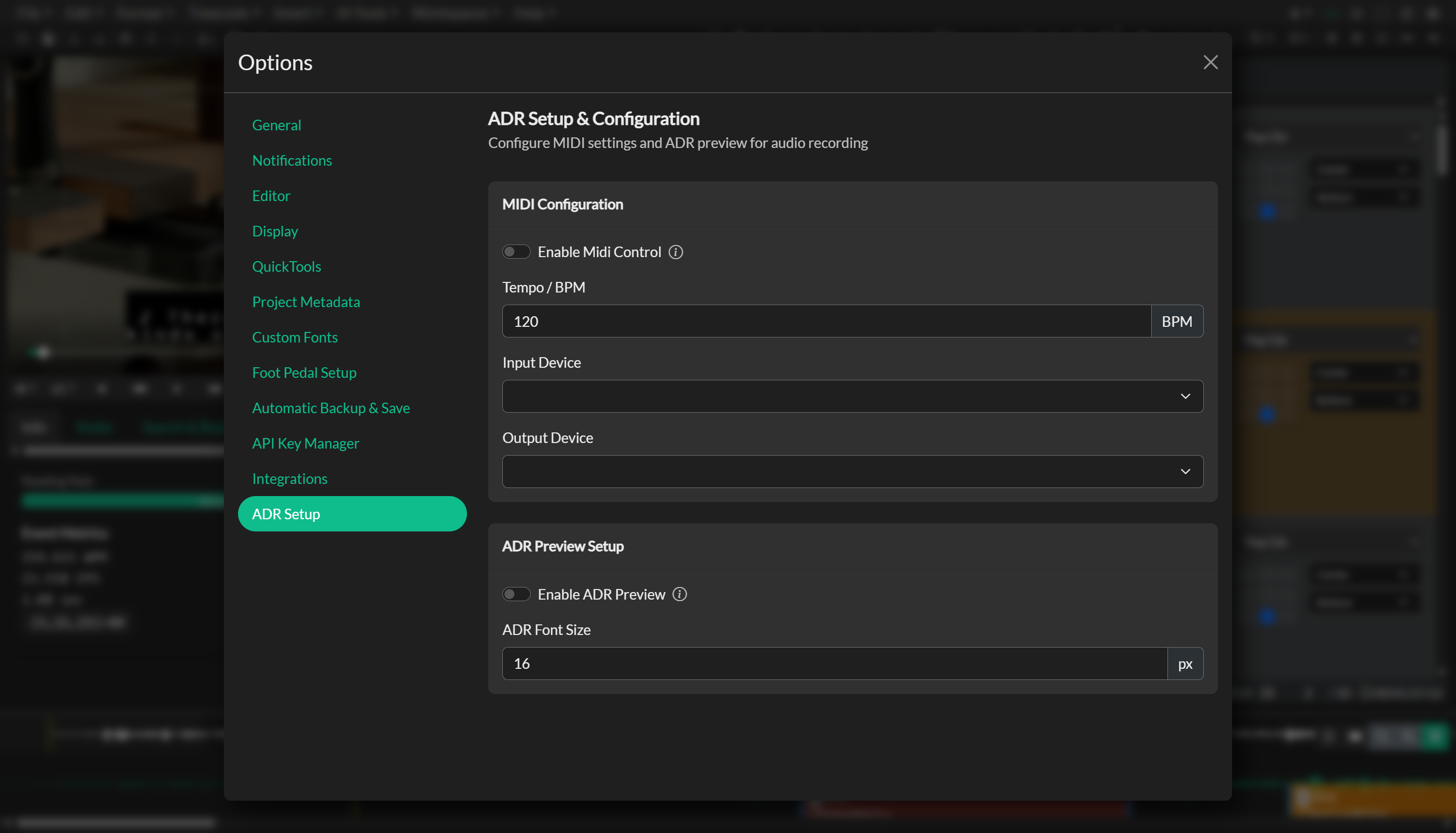Open info tooltip for Enable Midi Control
The height and width of the screenshot is (833, 1456).
coord(675,252)
